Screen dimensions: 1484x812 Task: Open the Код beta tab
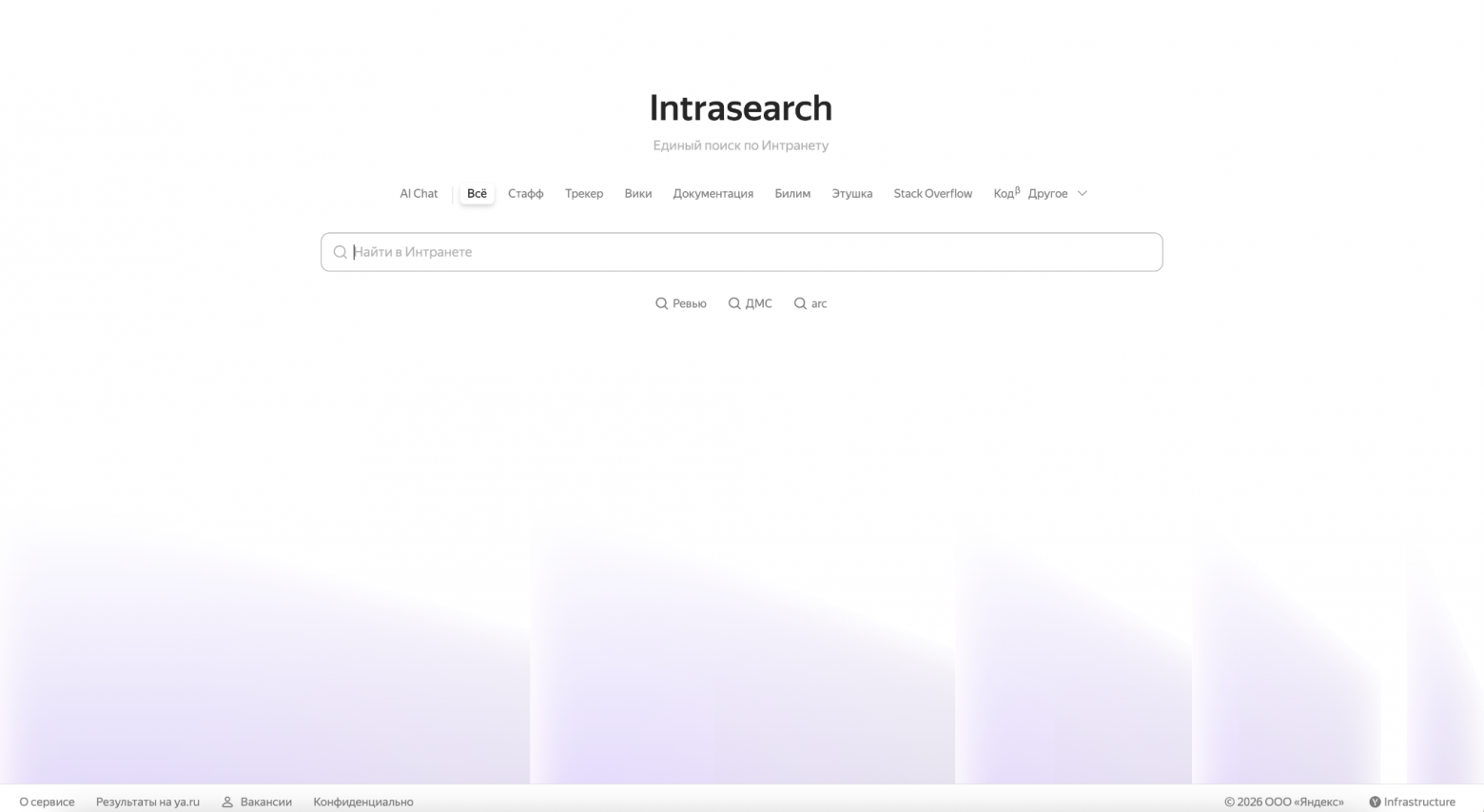(1006, 194)
